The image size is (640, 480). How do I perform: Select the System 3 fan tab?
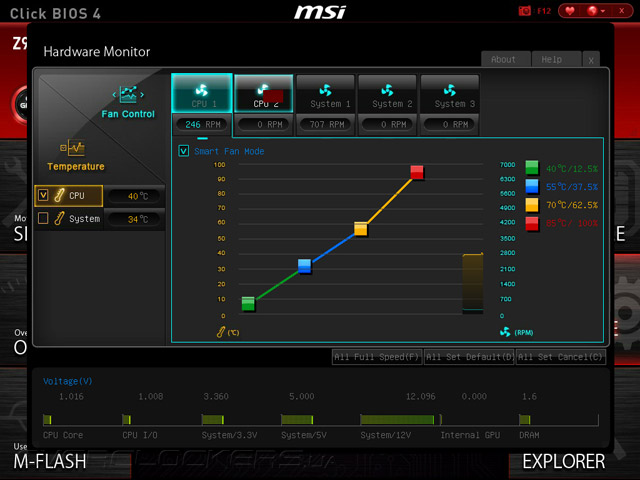click(449, 93)
